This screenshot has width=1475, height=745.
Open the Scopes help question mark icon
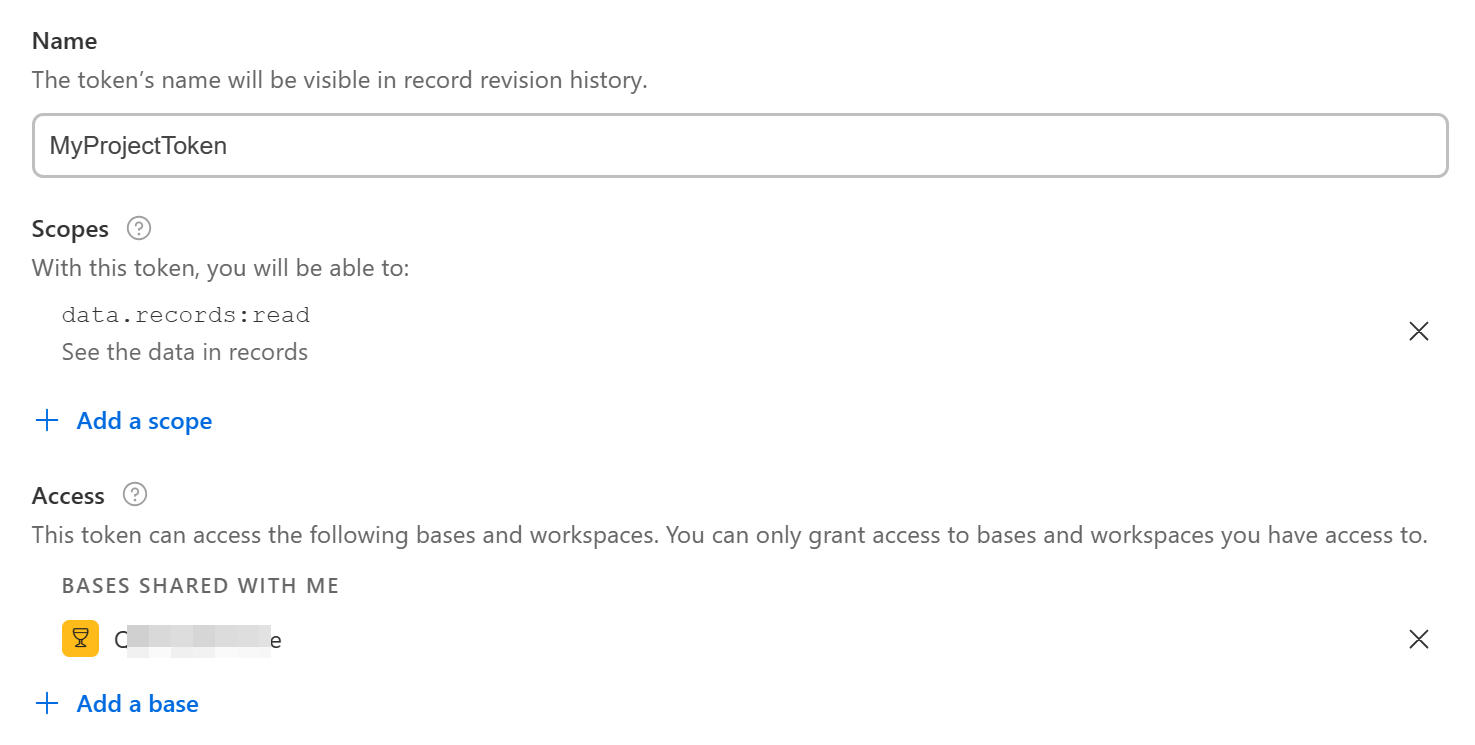point(139,229)
